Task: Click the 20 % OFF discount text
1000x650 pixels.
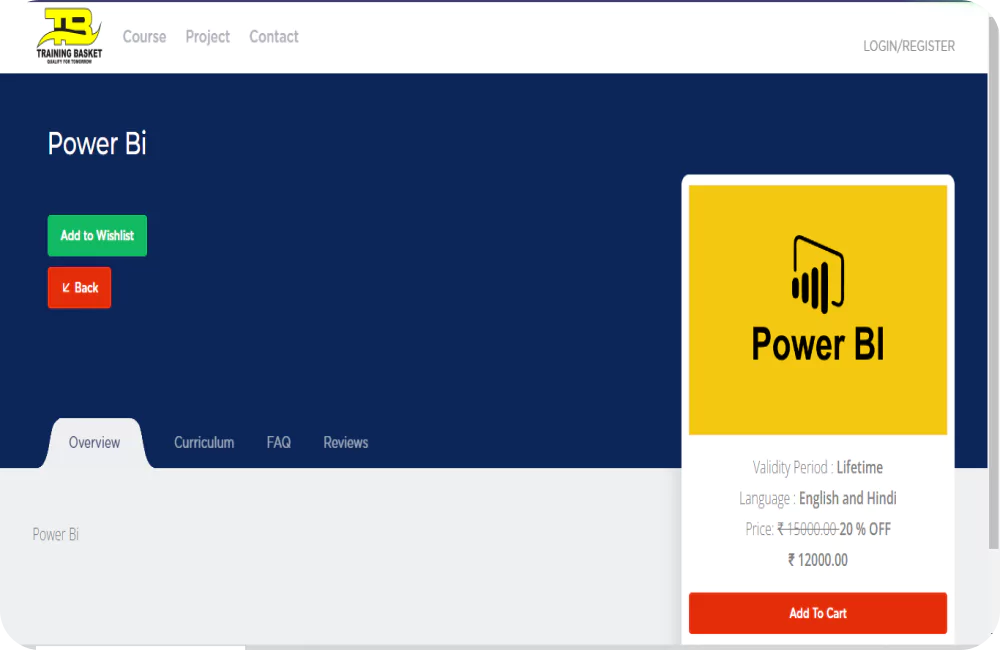Action: click(865, 529)
